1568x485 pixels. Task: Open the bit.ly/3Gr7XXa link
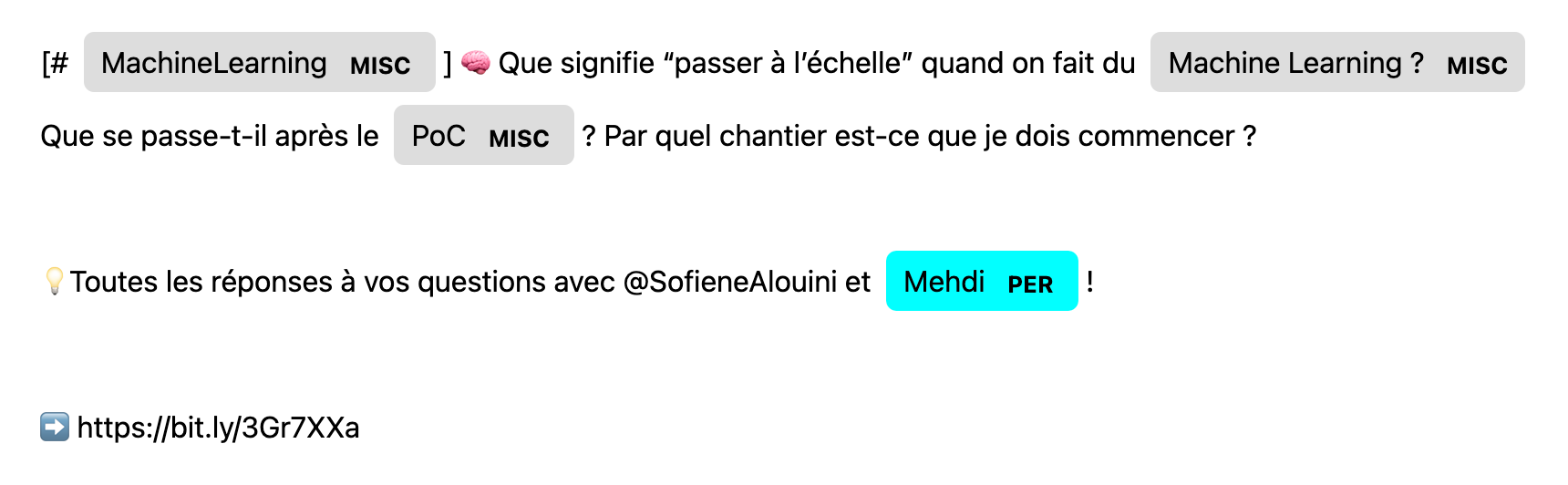point(219,428)
